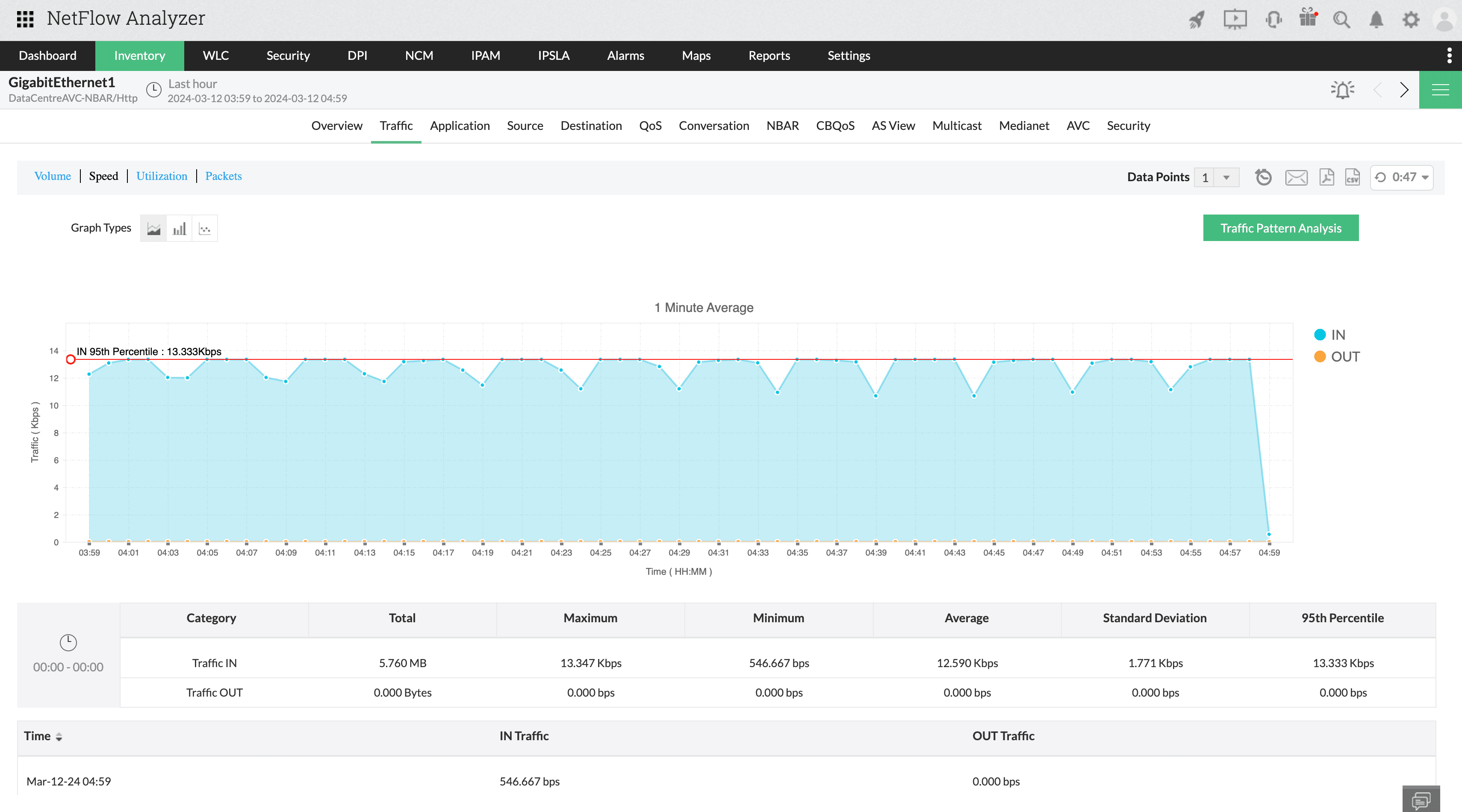Viewport: 1462px width, 812px height.
Task: Toggle the Utilization traffic view
Action: pyautogui.click(x=161, y=177)
